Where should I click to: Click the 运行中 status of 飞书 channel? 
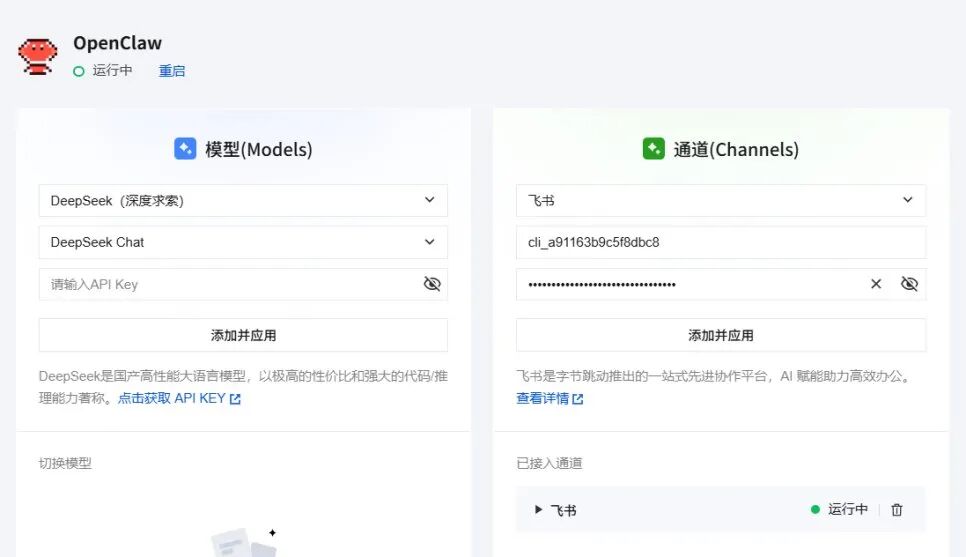pyautogui.click(x=839, y=509)
